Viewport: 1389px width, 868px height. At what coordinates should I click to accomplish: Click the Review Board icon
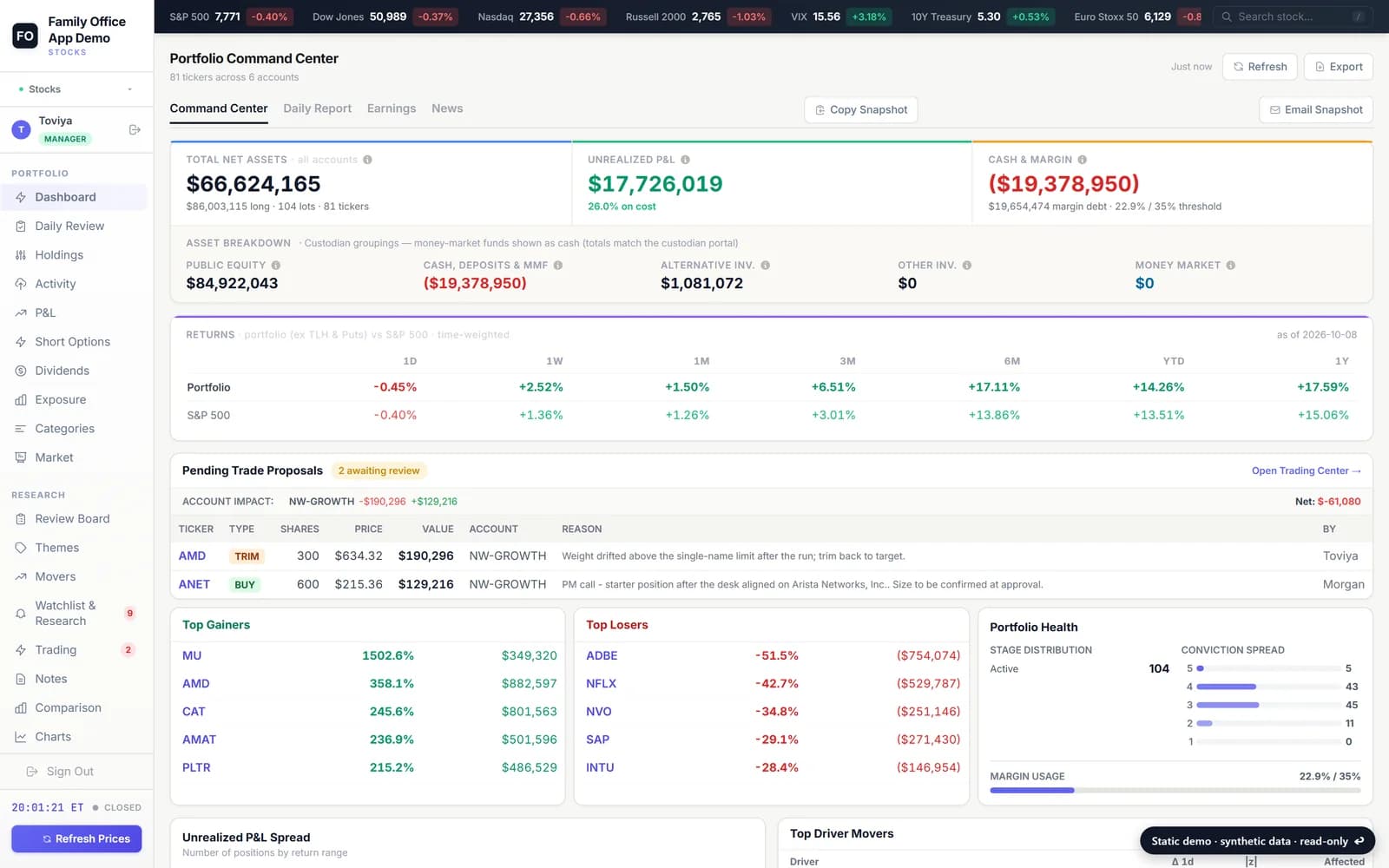[x=21, y=519]
